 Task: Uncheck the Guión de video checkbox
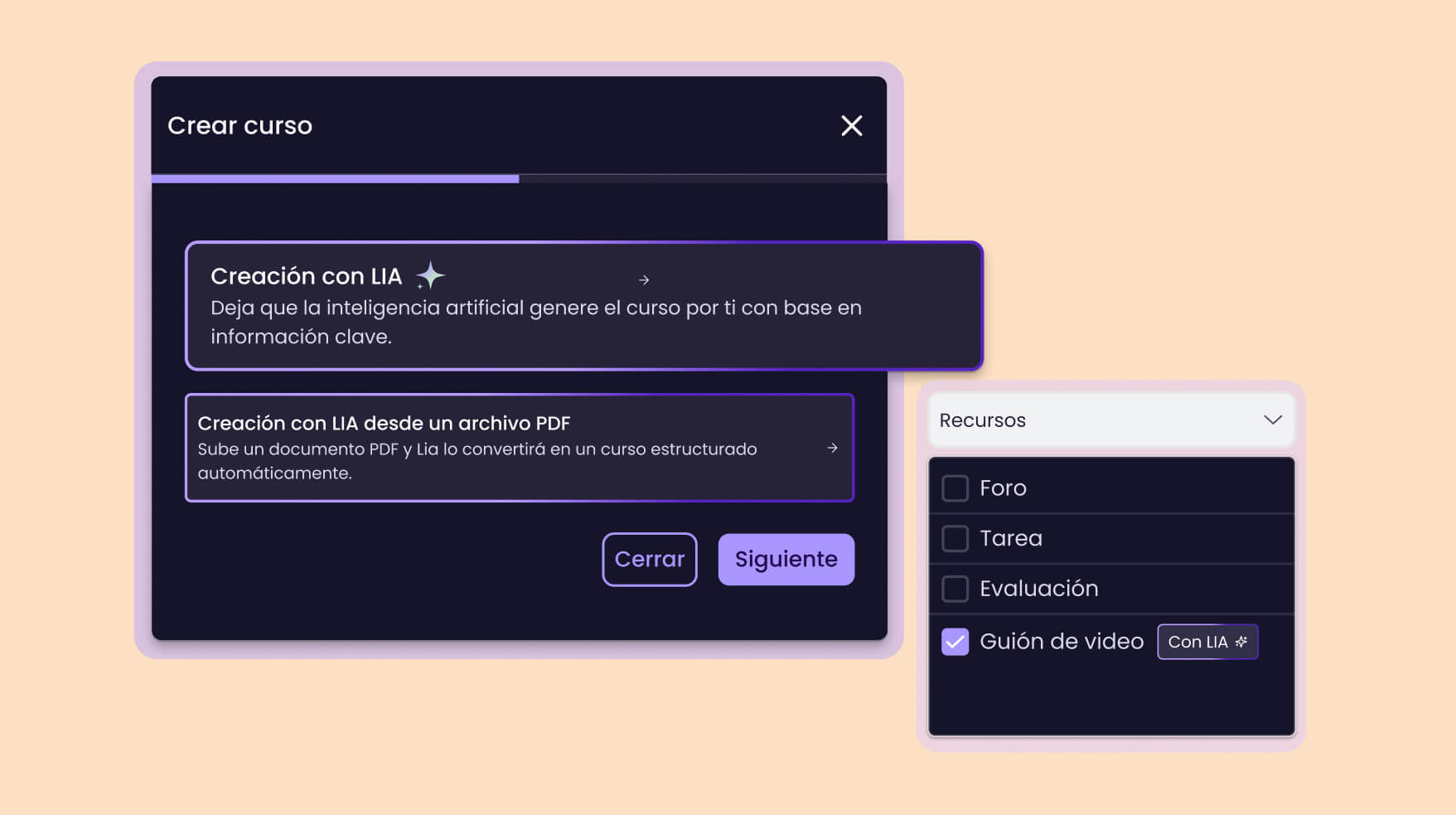pos(955,642)
